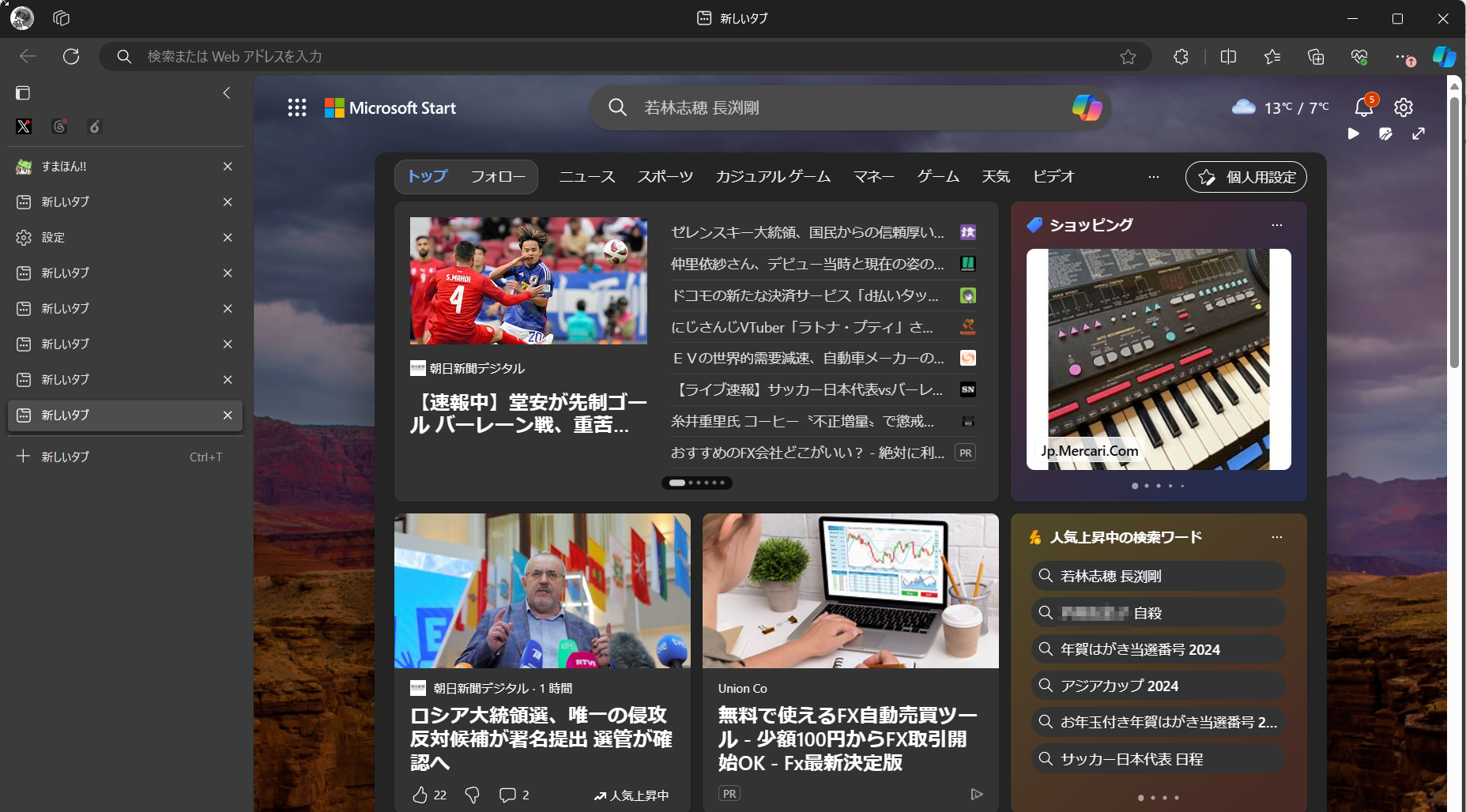
Task: Open the スポーツ category
Action: coord(665,176)
